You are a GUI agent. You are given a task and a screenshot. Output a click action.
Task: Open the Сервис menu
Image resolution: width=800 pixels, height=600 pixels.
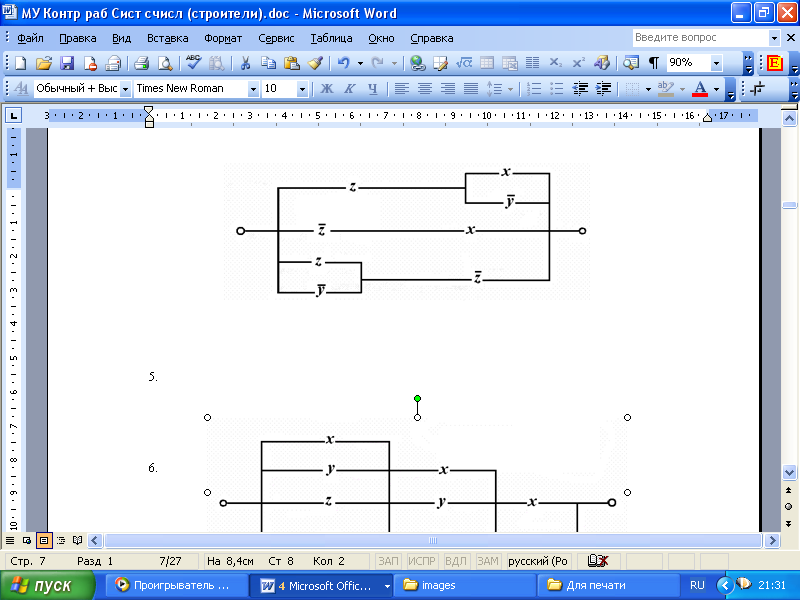click(276, 38)
